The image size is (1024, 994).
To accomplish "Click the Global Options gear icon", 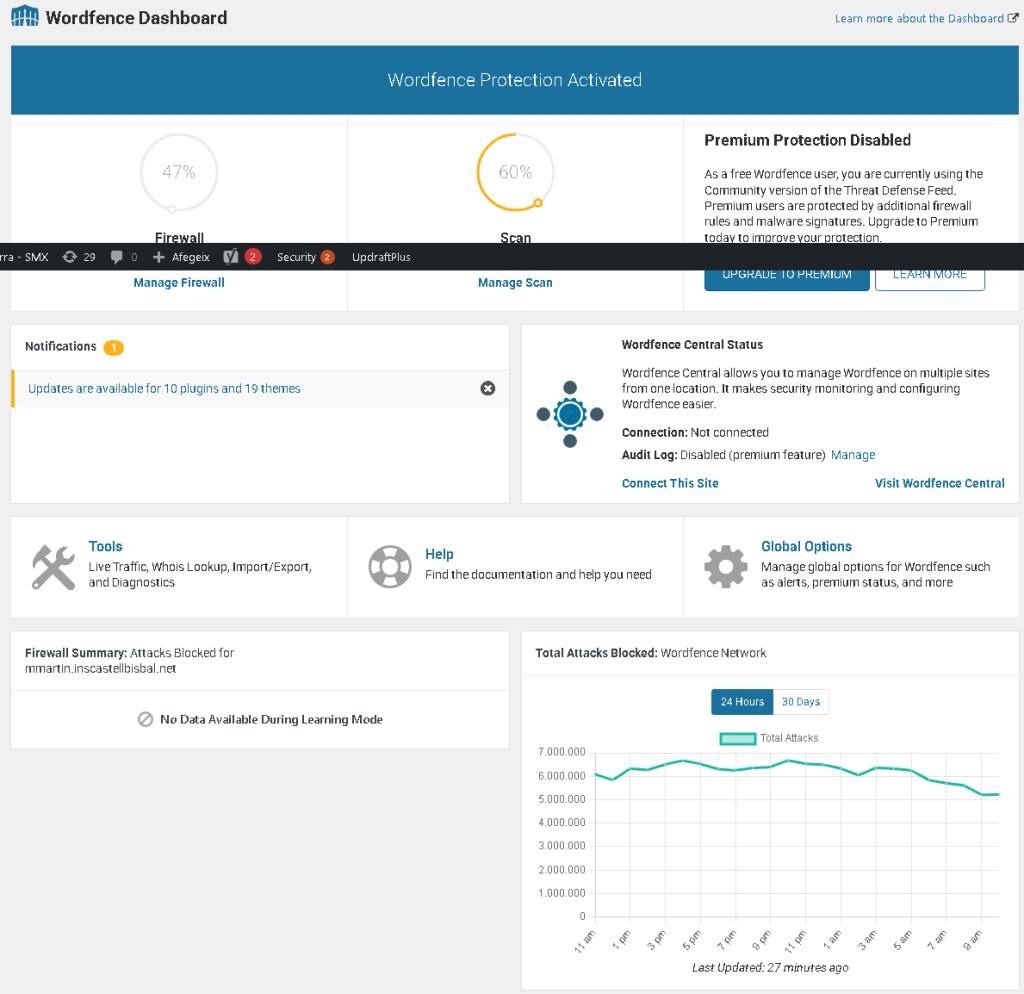I will 725,566.
